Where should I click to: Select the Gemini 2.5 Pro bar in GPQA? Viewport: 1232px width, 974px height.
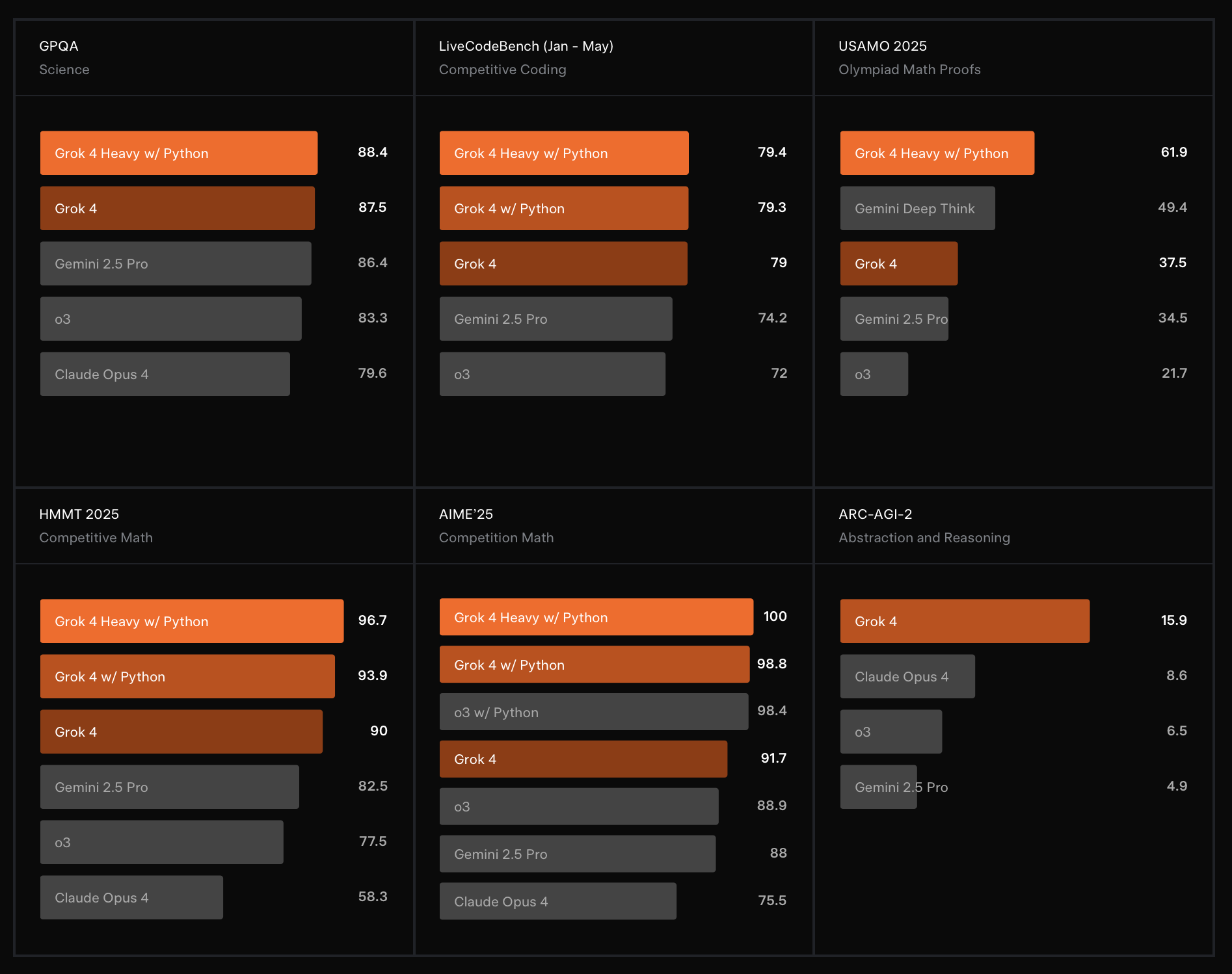tap(176, 263)
